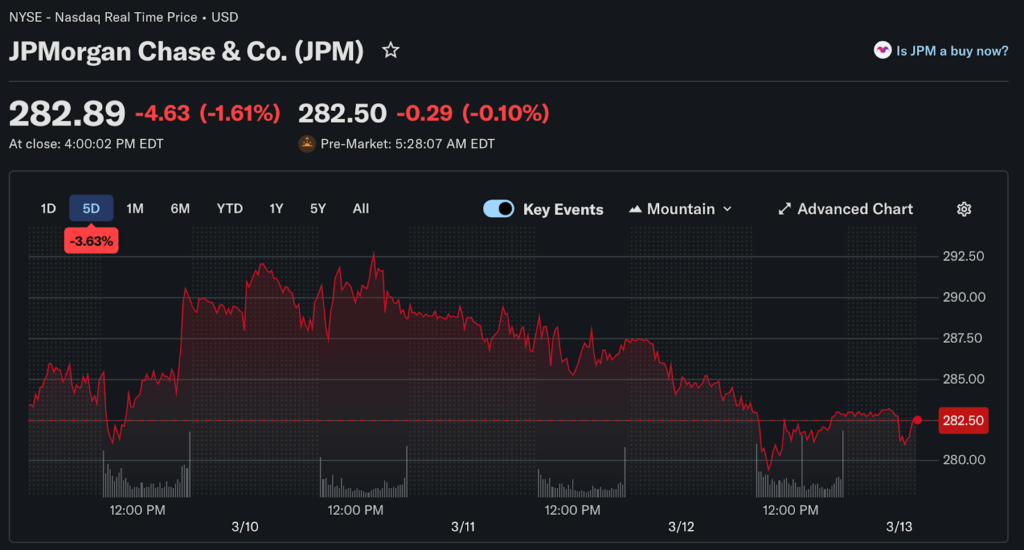The height and width of the screenshot is (550, 1024).
Task: Show the All time range
Action: coord(361,209)
